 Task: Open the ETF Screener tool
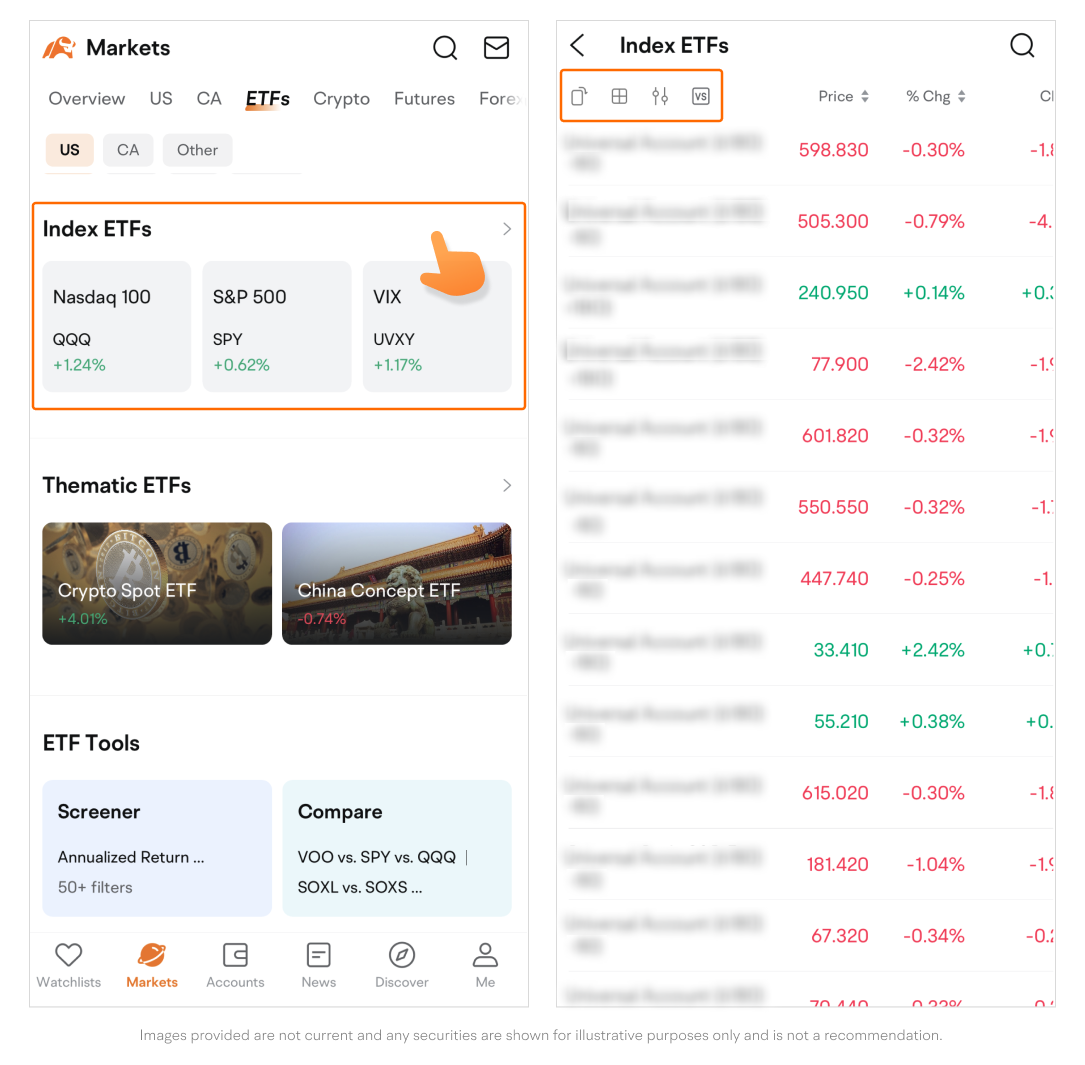coord(157,848)
